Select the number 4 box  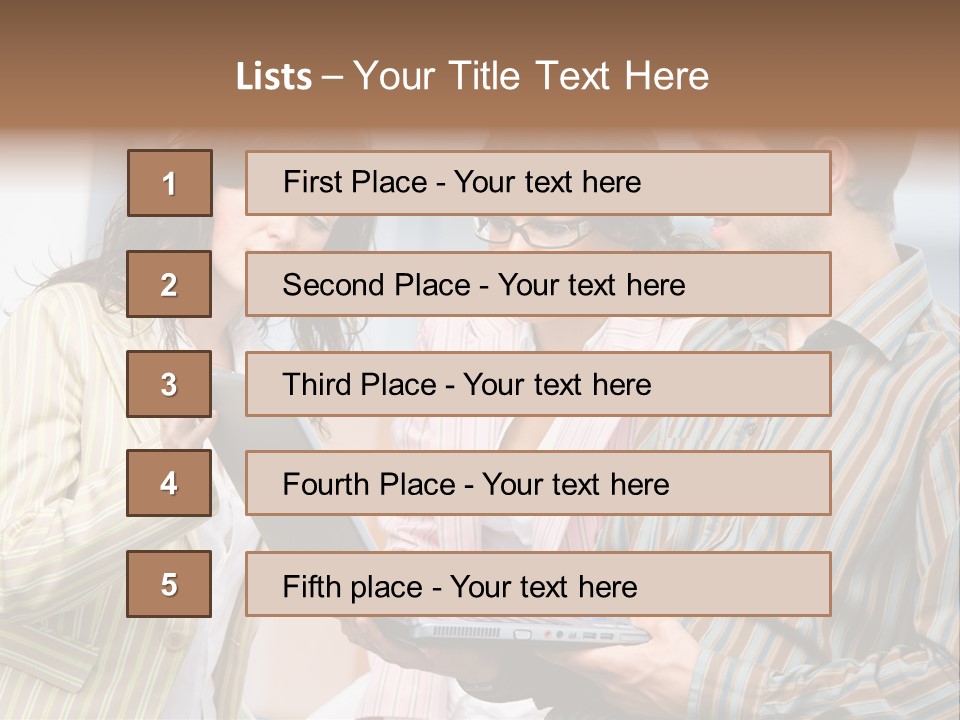[x=169, y=483]
